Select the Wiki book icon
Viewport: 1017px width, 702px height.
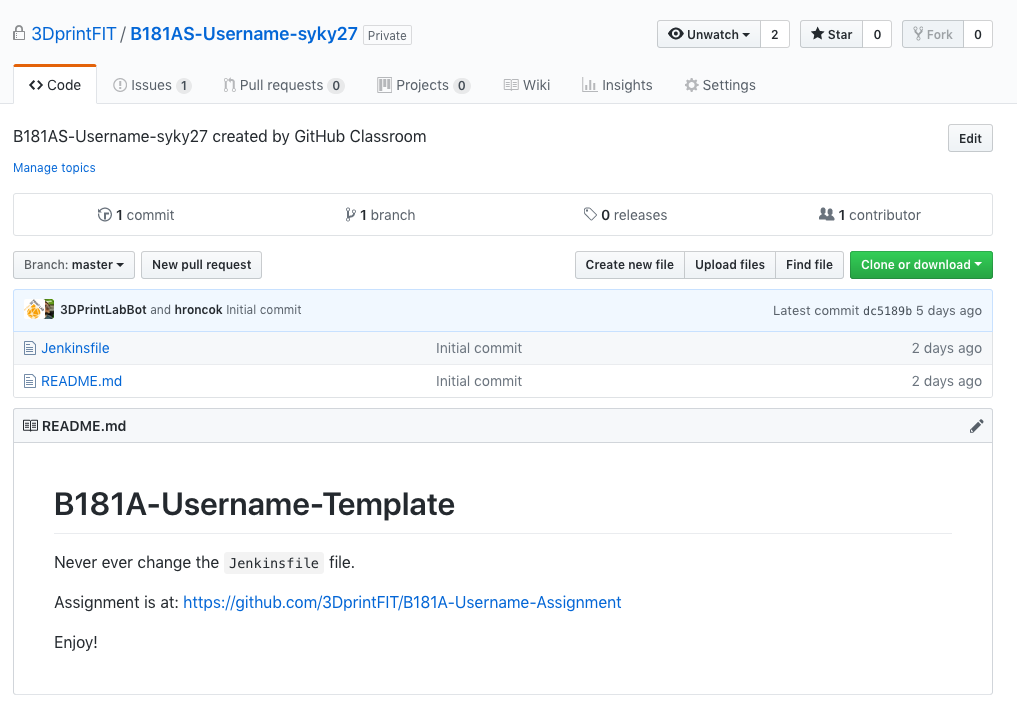[509, 85]
